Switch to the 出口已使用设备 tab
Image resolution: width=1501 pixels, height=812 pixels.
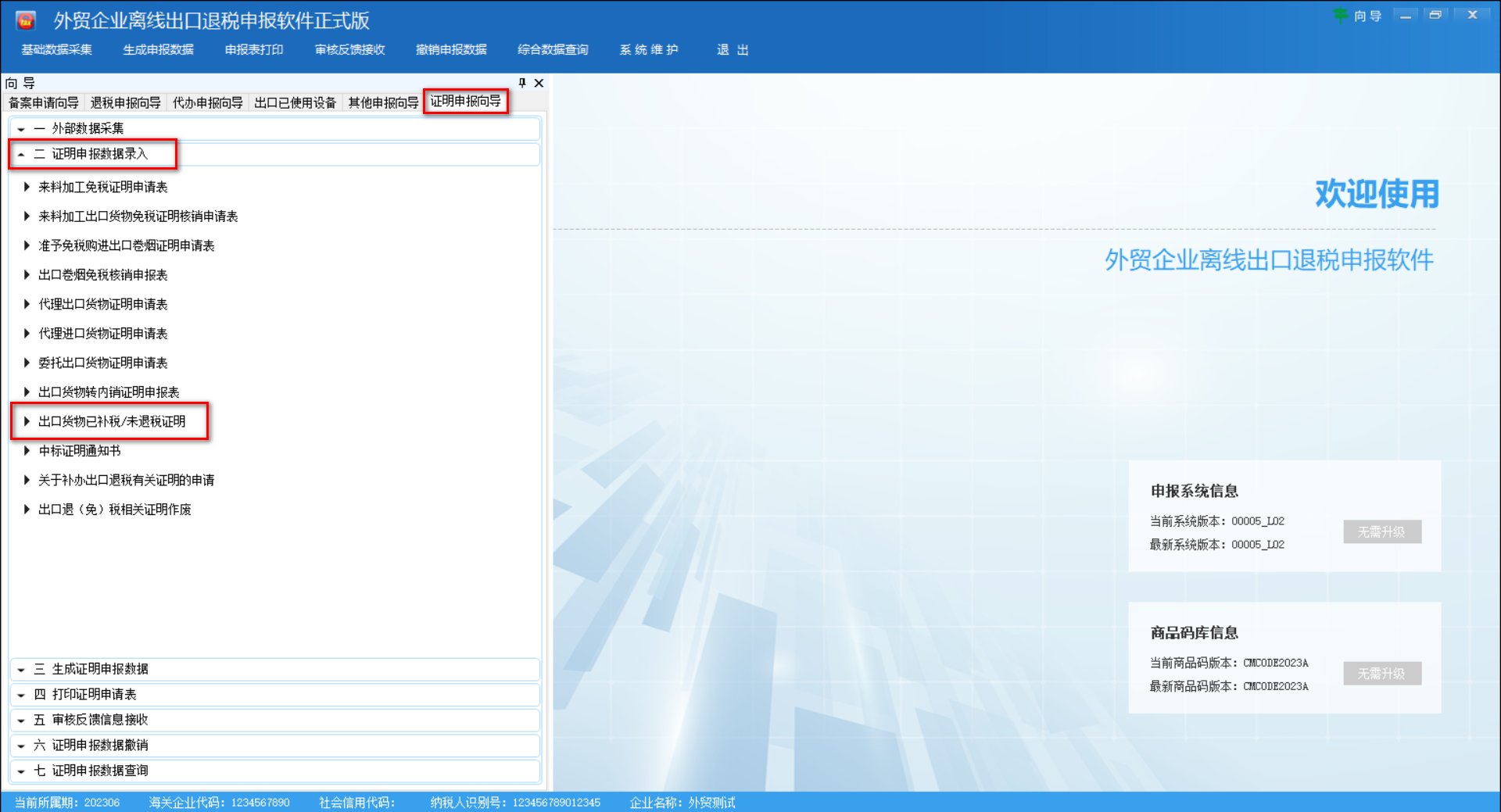coord(296,102)
